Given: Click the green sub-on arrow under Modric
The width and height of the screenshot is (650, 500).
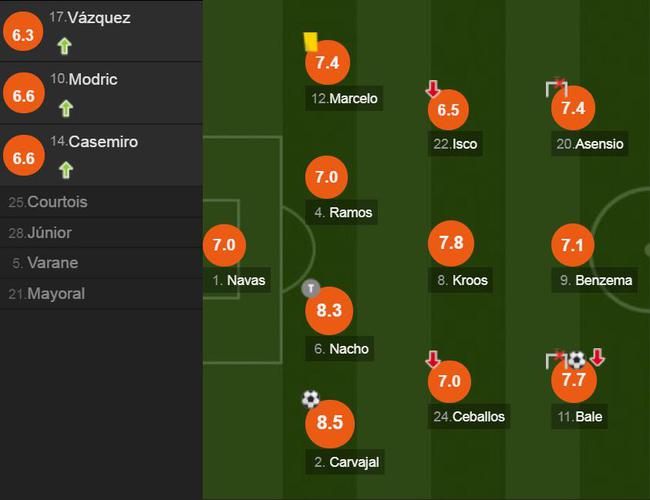Looking at the screenshot, I should pyautogui.click(x=65, y=107).
